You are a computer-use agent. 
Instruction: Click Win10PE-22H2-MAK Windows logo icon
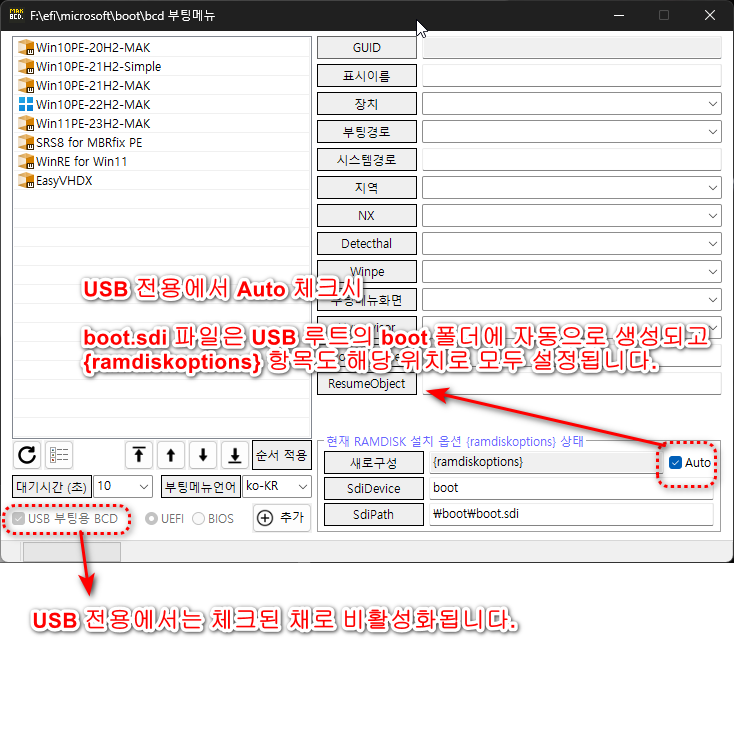(x=26, y=104)
